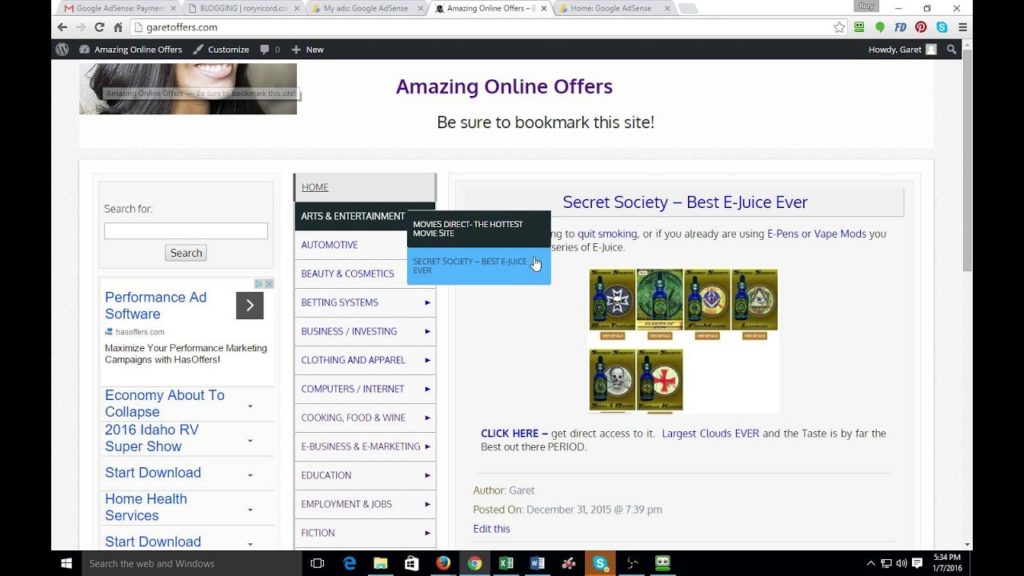
Task: Reload the page with the refresh icon
Action: point(99,27)
